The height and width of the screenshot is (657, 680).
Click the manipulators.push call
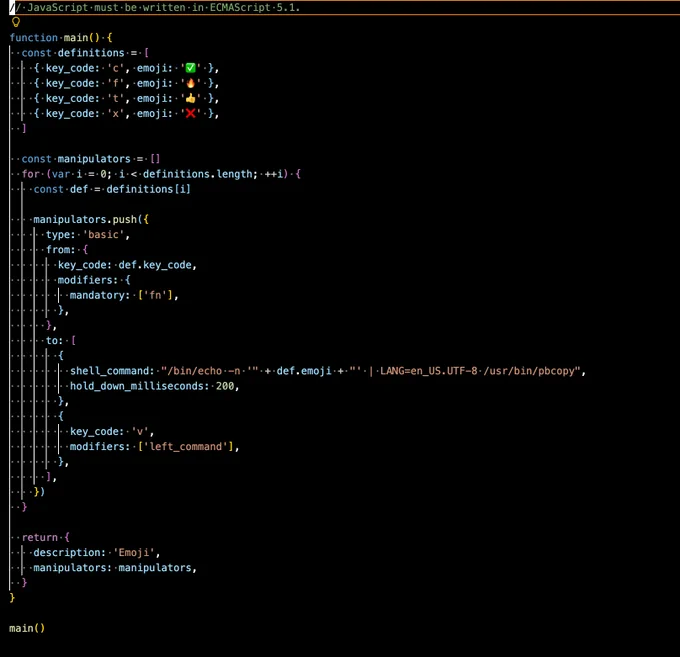pos(85,219)
